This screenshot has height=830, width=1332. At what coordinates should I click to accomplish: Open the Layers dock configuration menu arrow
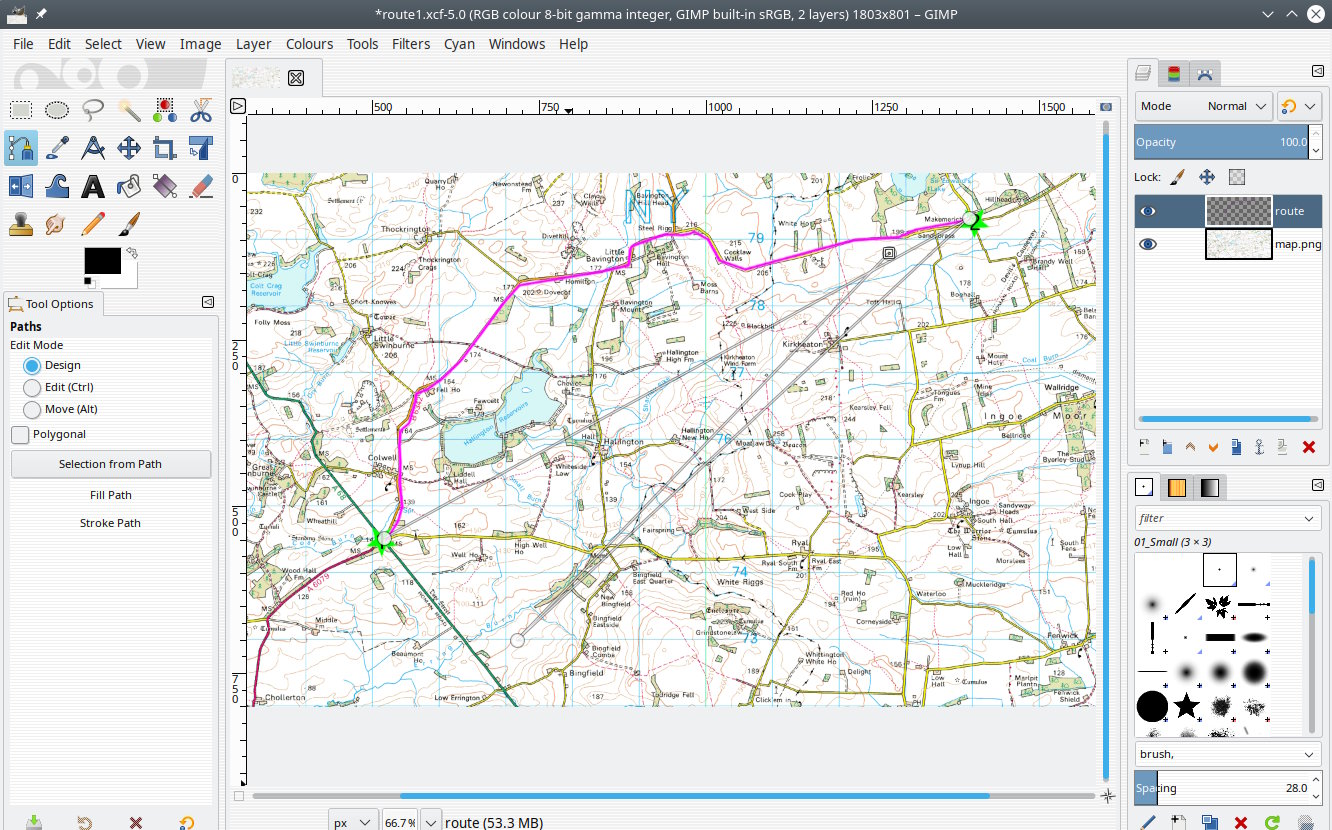[x=1318, y=71]
